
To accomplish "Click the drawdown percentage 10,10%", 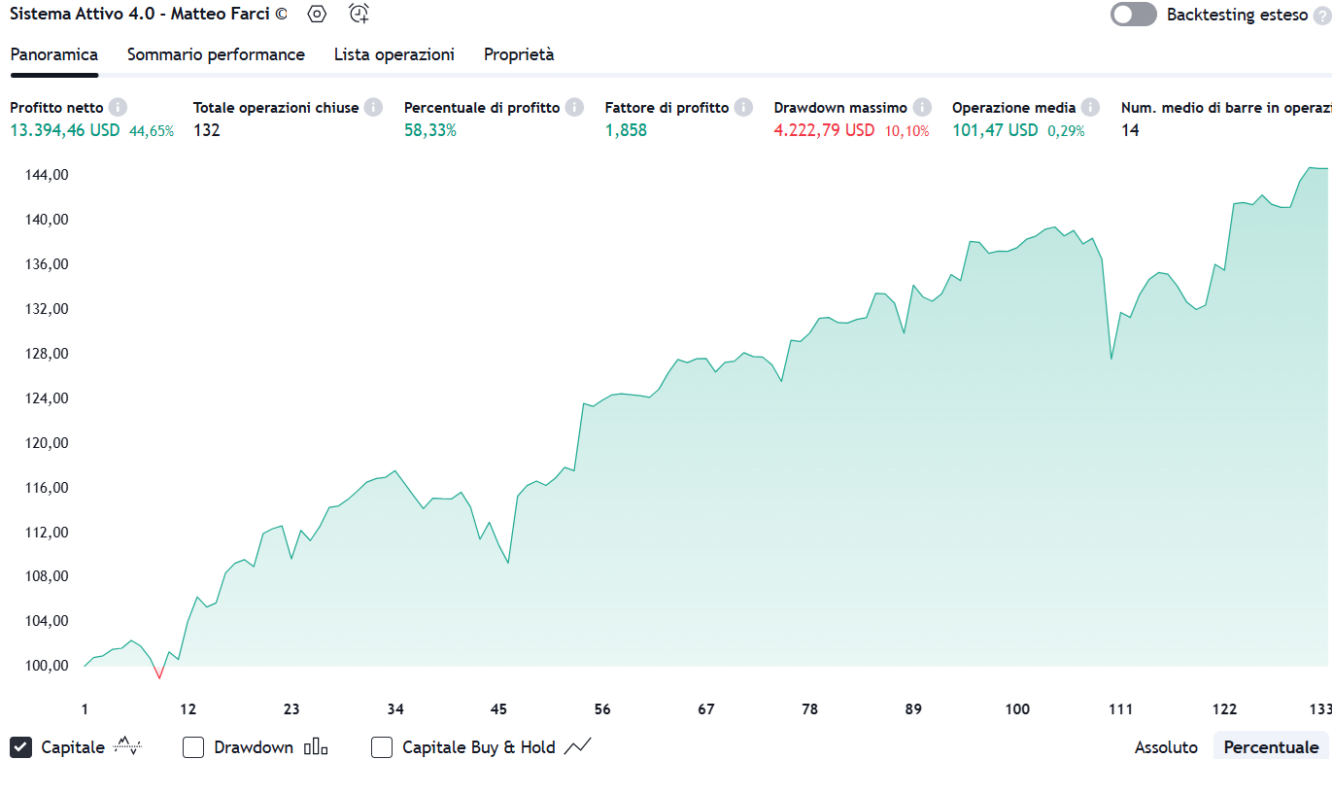I will [907, 131].
